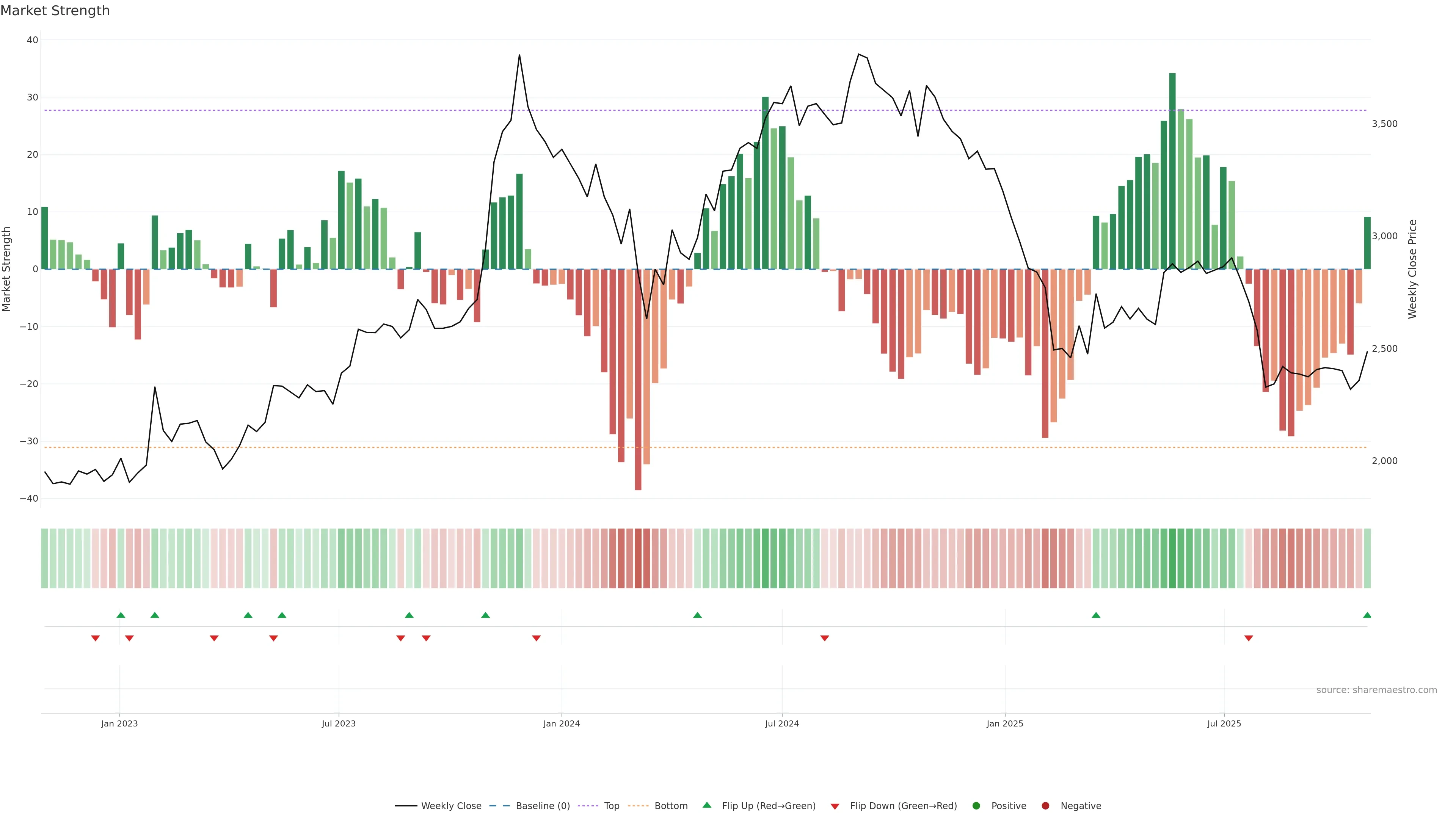
Task: Click the Weekly Close Price axis title
Action: 1412,269
